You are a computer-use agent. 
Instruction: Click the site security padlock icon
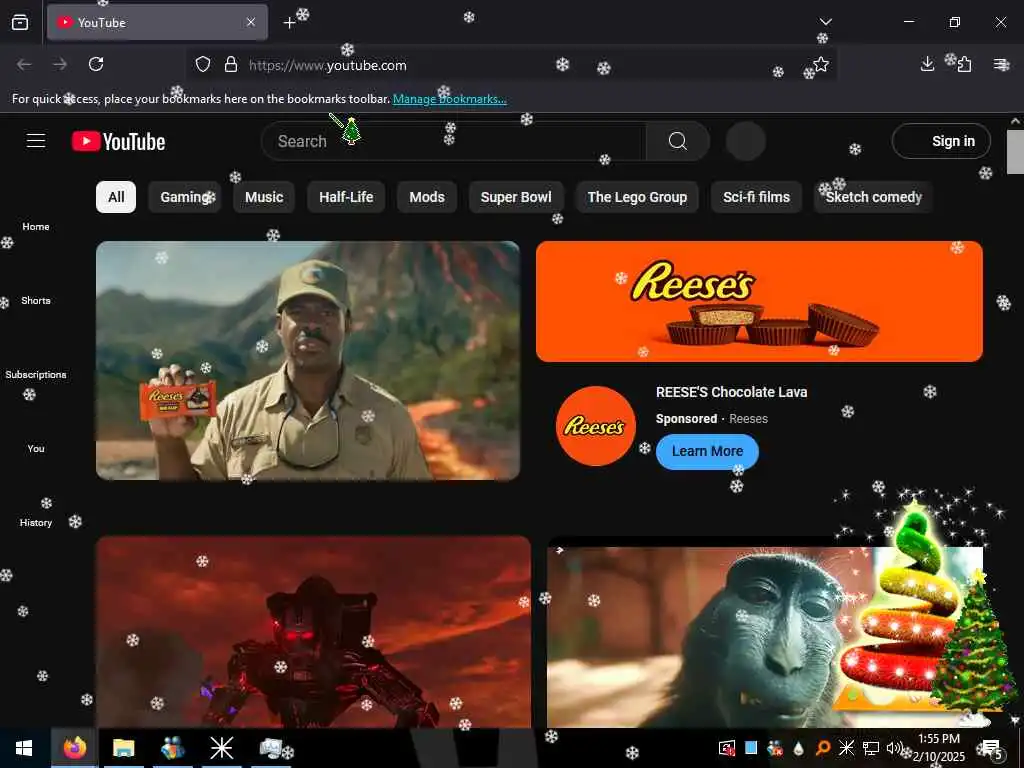click(231, 65)
